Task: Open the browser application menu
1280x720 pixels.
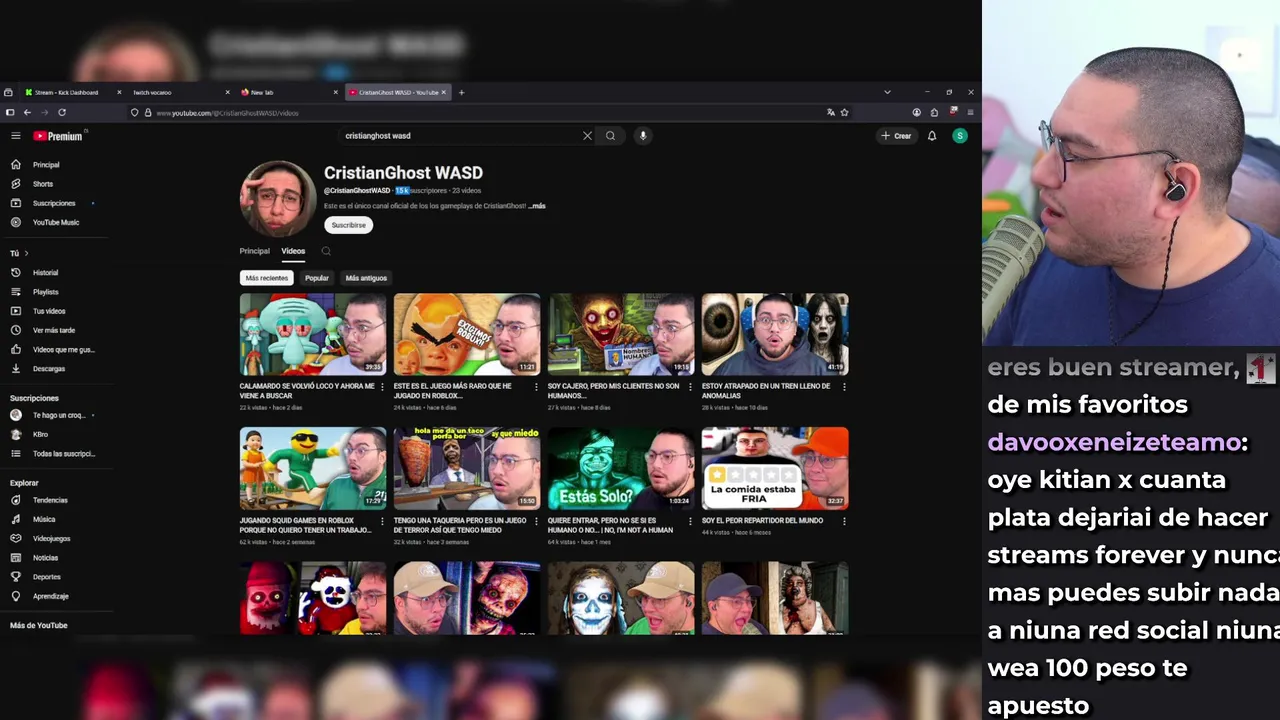Action: click(x=970, y=113)
